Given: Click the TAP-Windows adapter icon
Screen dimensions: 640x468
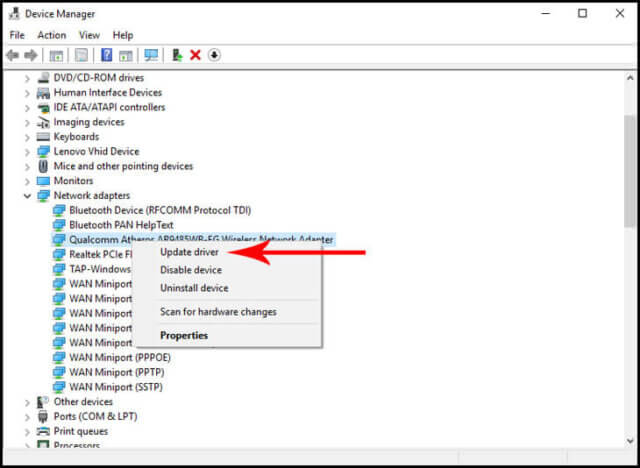Looking at the screenshot, I should click(x=59, y=269).
